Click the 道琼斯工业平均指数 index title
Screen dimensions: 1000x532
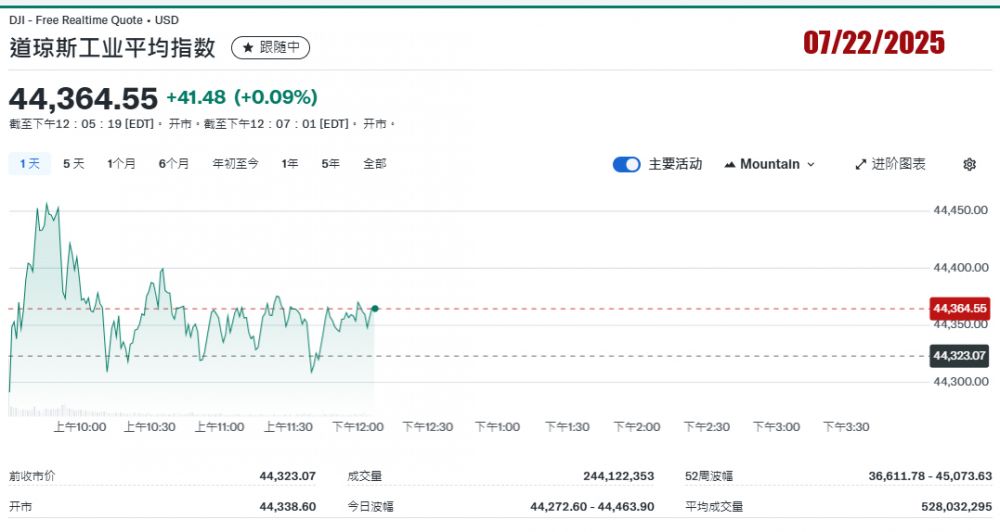click(x=114, y=48)
